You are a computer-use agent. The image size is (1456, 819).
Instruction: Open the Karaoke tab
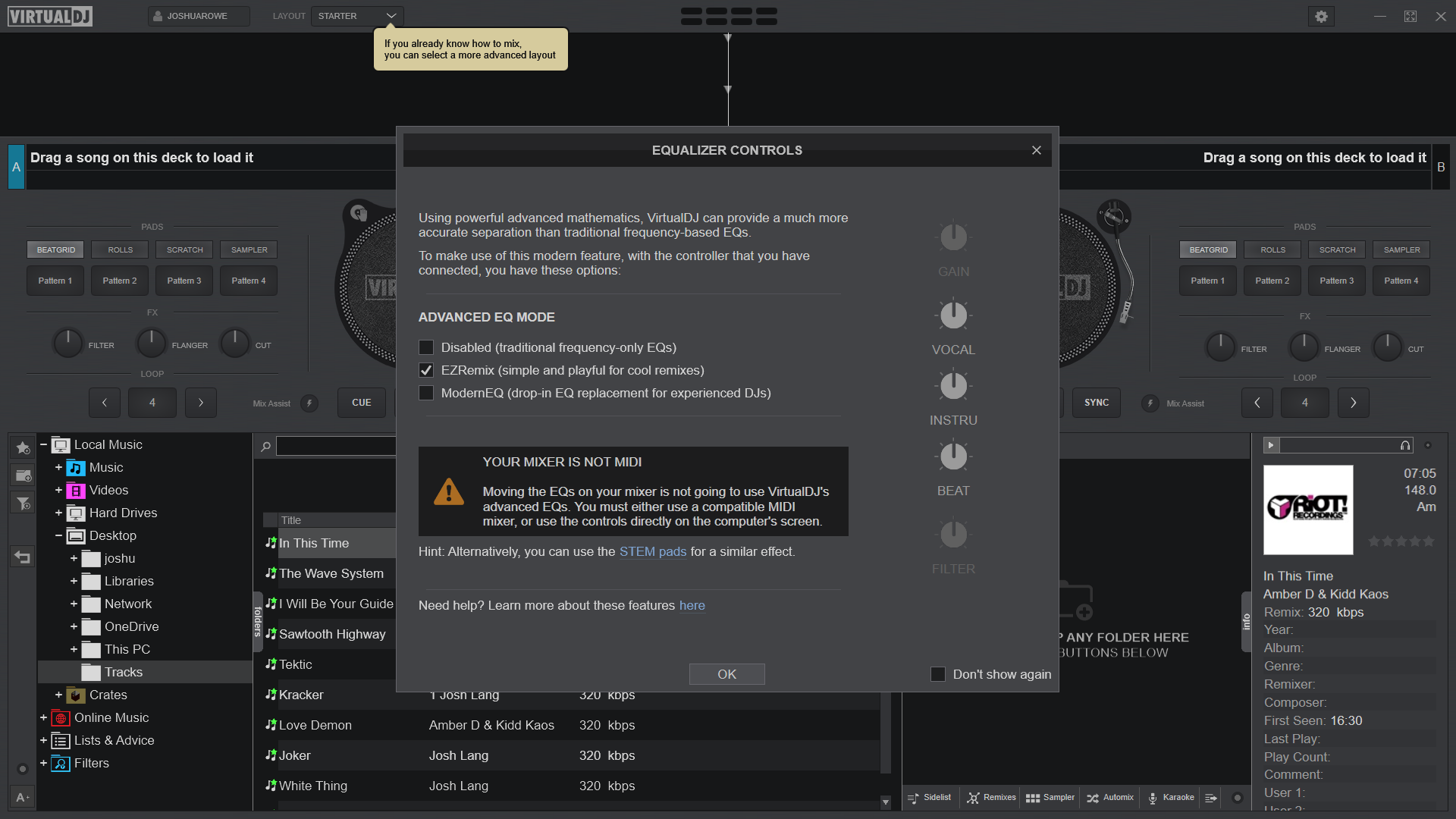coord(1171,798)
